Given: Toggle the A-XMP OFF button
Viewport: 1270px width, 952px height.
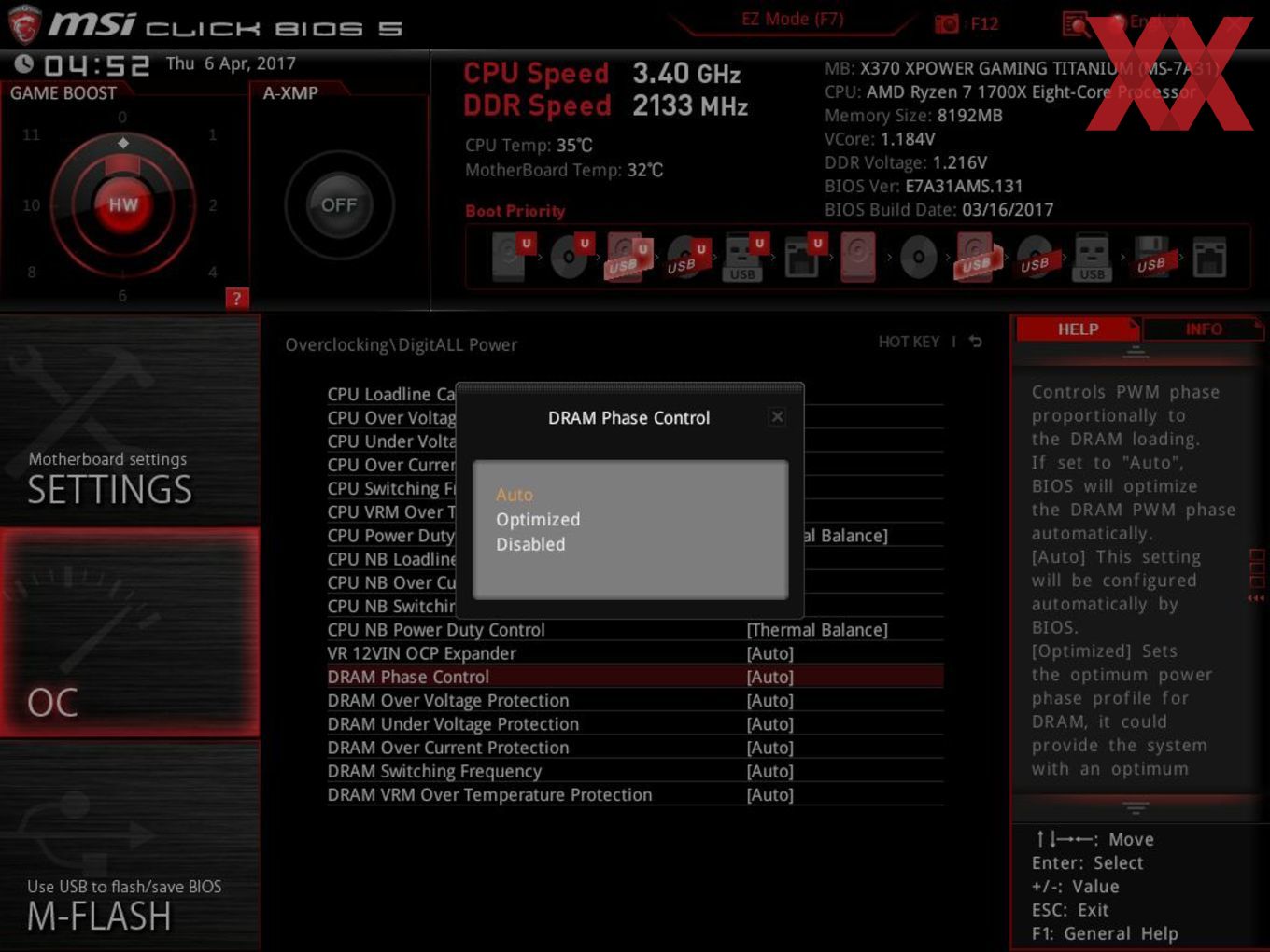Looking at the screenshot, I should coord(339,205).
